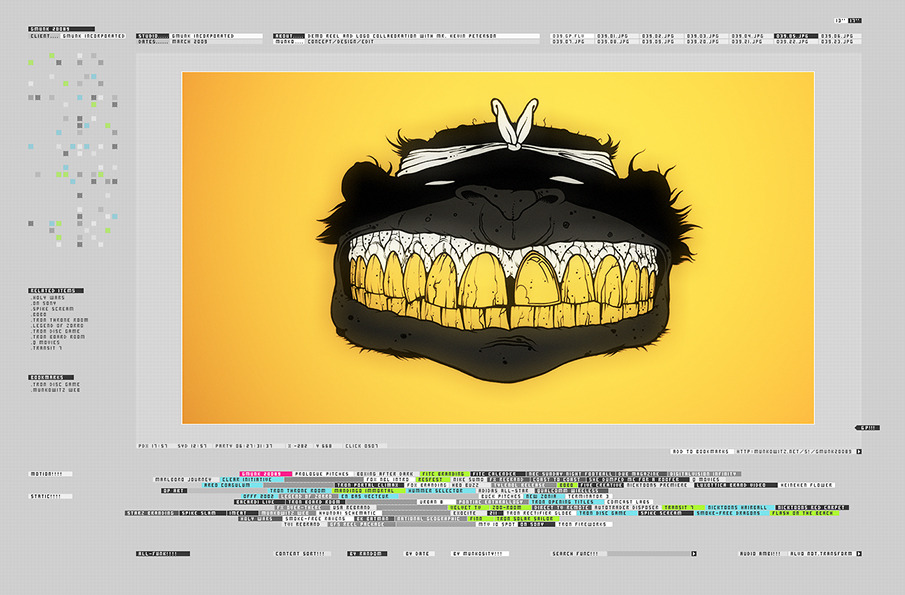
Task: Sort content By Munkosity
Action: tap(480, 553)
